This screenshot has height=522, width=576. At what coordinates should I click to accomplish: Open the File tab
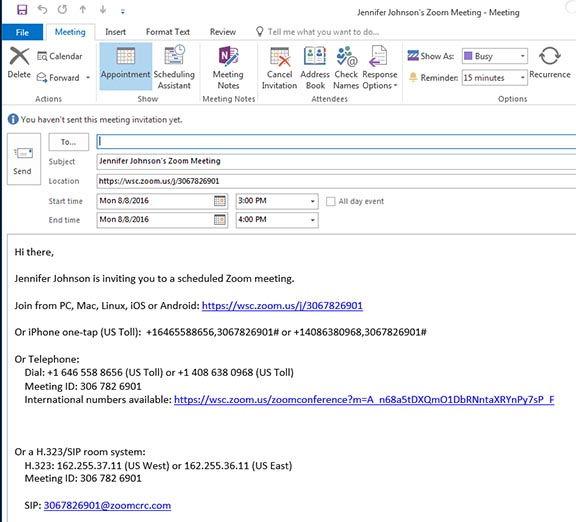22,32
